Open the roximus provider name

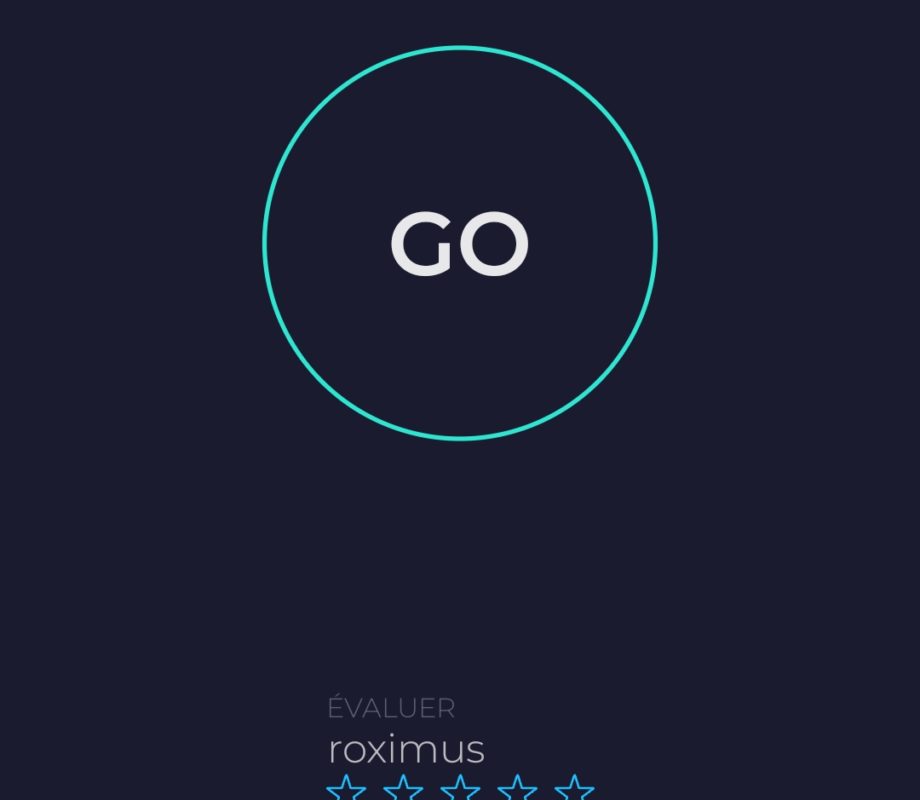(406, 750)
